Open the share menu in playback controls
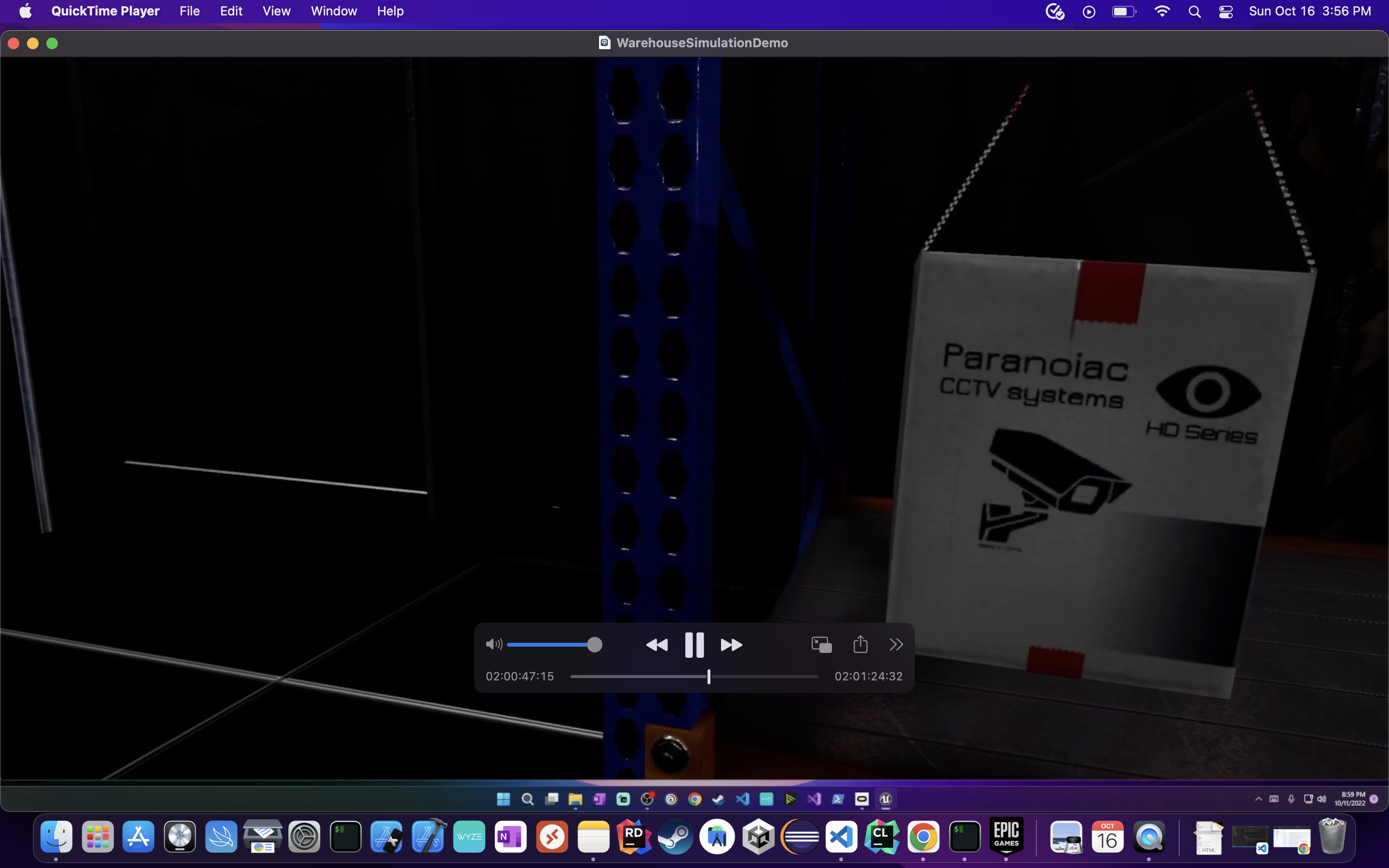Viewport: 1389px width, 868px height. [860, 644]
